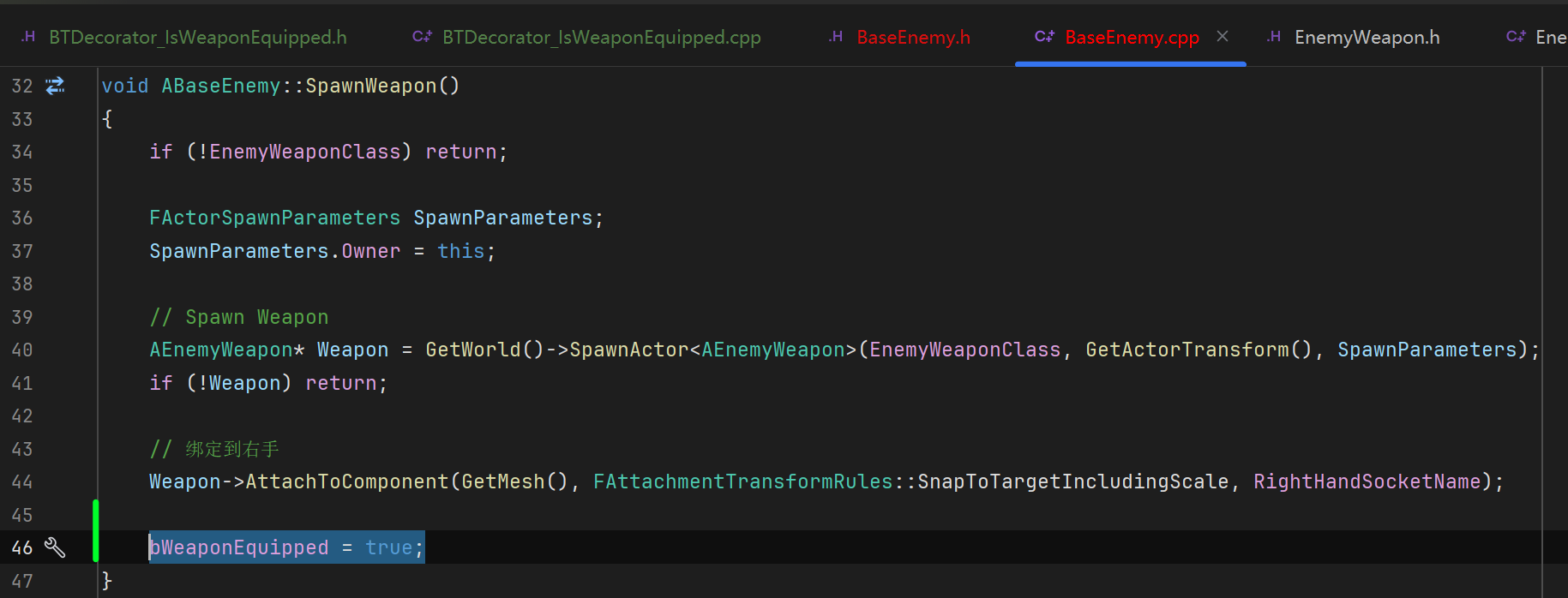Click the void keyword on line 32
The width and height of the screenshot is (1568, 598).
coord(125,87)
